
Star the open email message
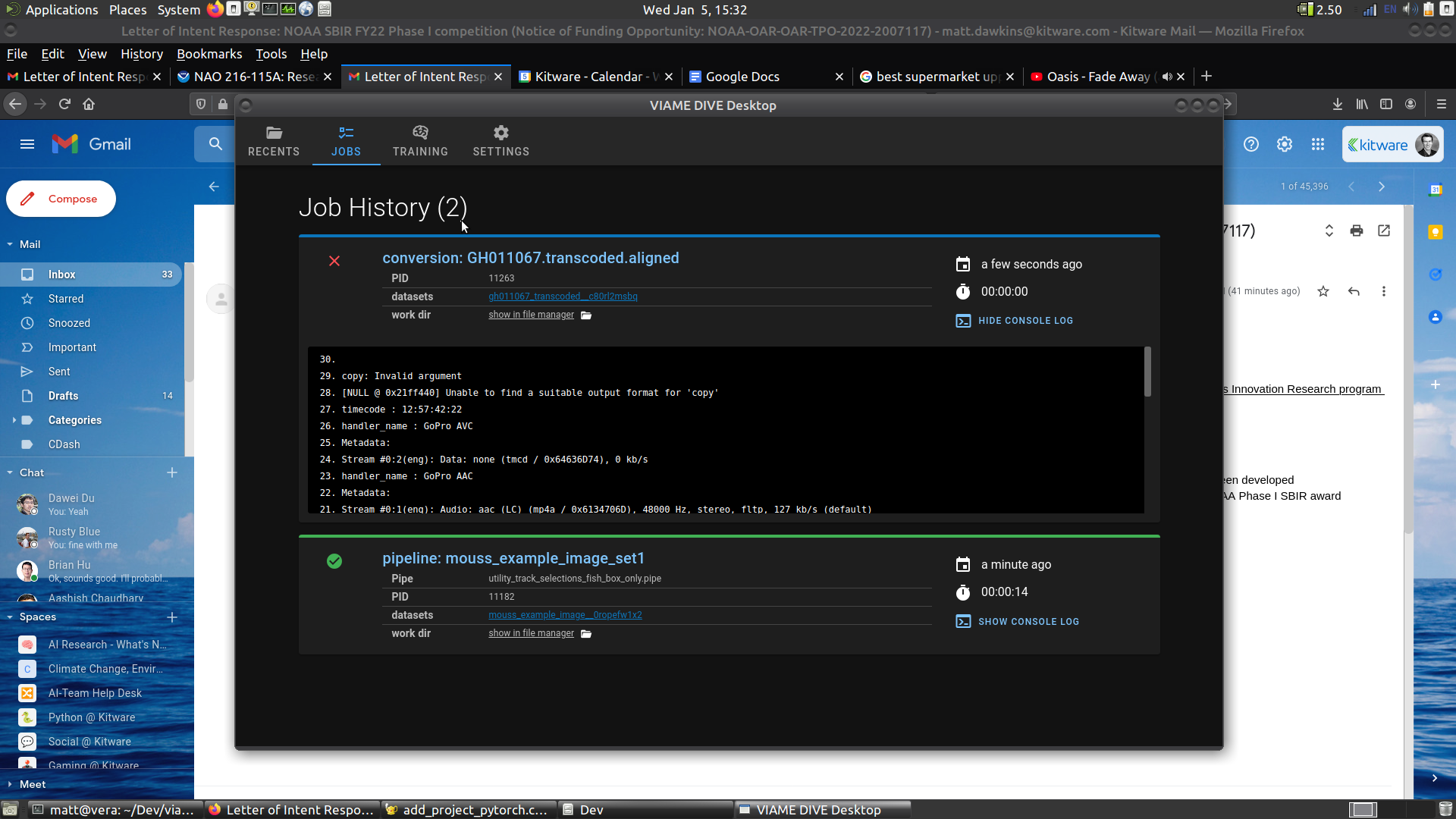click(1323, 291)
